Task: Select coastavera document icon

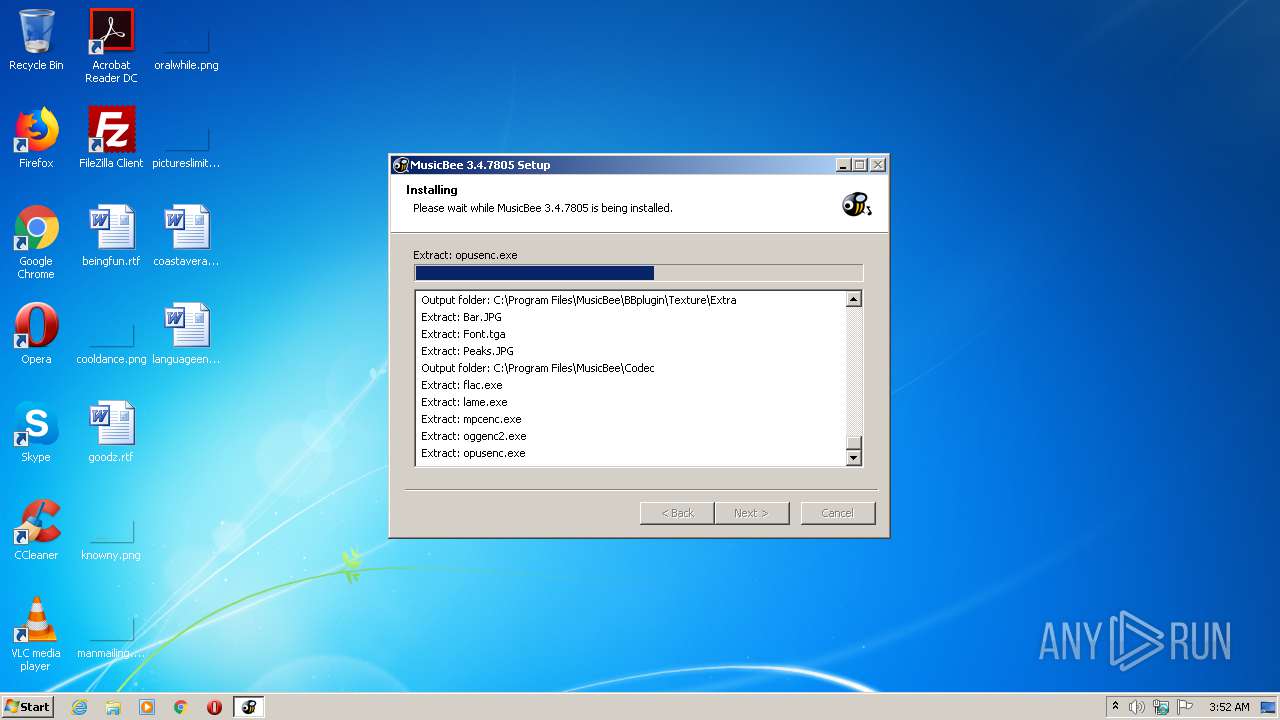Action: coord(186,236)
